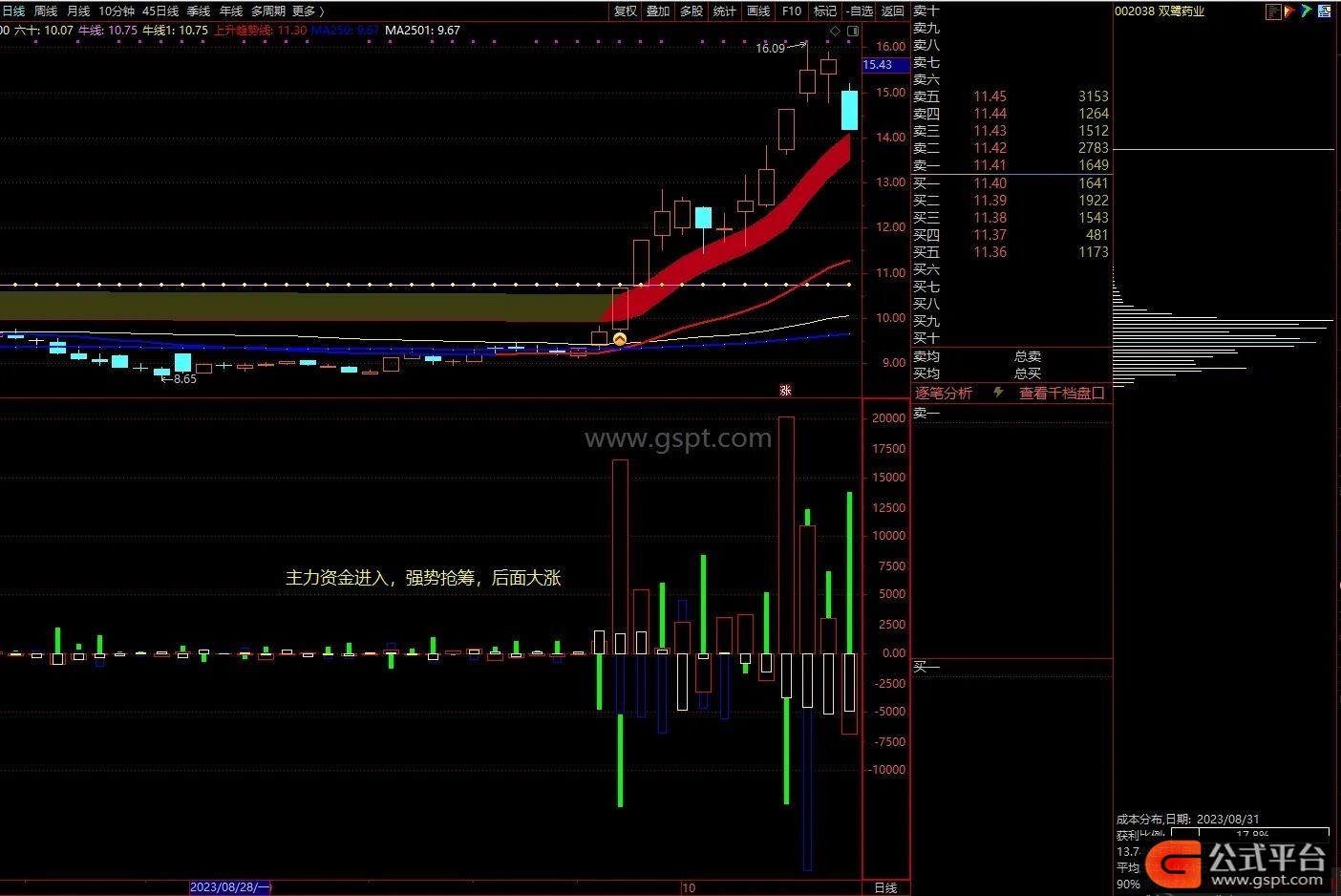
Task: Select the 买三 11.38 order row
Action: click(1011, 218)
